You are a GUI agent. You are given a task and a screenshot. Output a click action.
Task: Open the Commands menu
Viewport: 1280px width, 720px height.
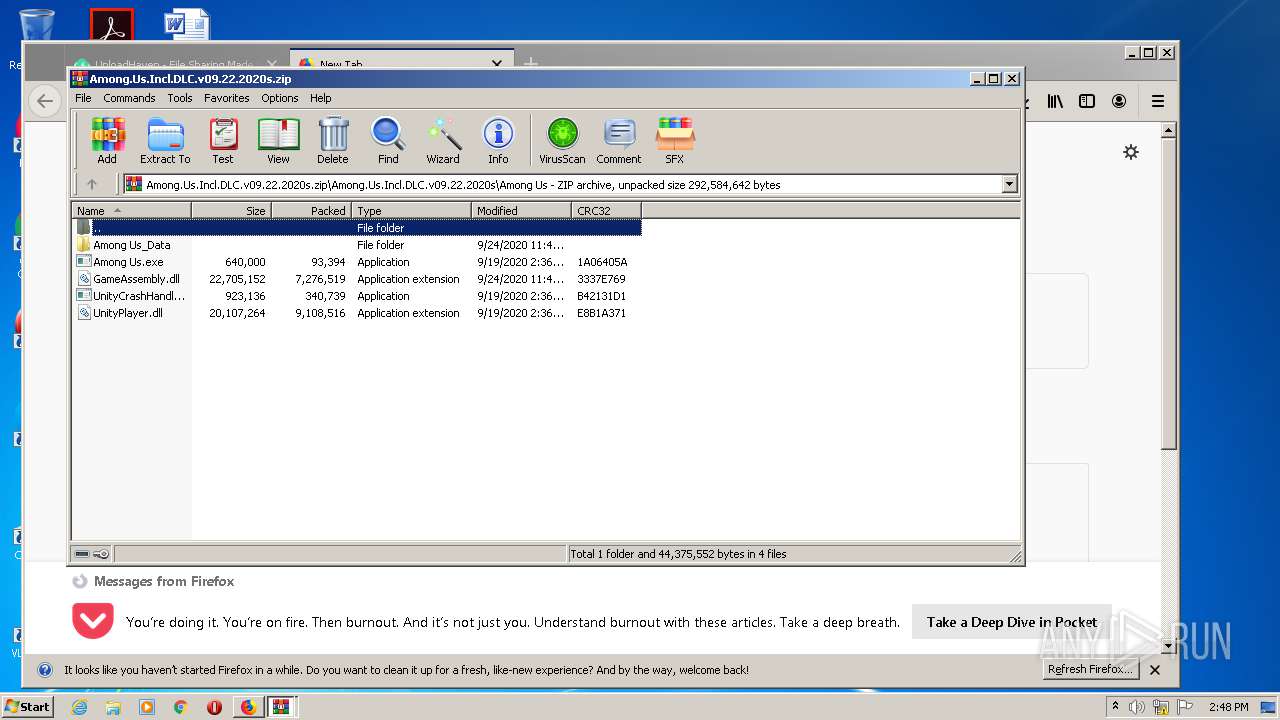[x=129, y=98]
